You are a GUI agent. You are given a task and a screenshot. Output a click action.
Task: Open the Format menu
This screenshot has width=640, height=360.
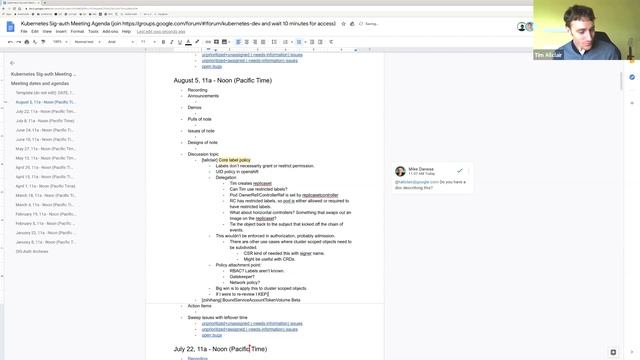click(x=77, y=31)
